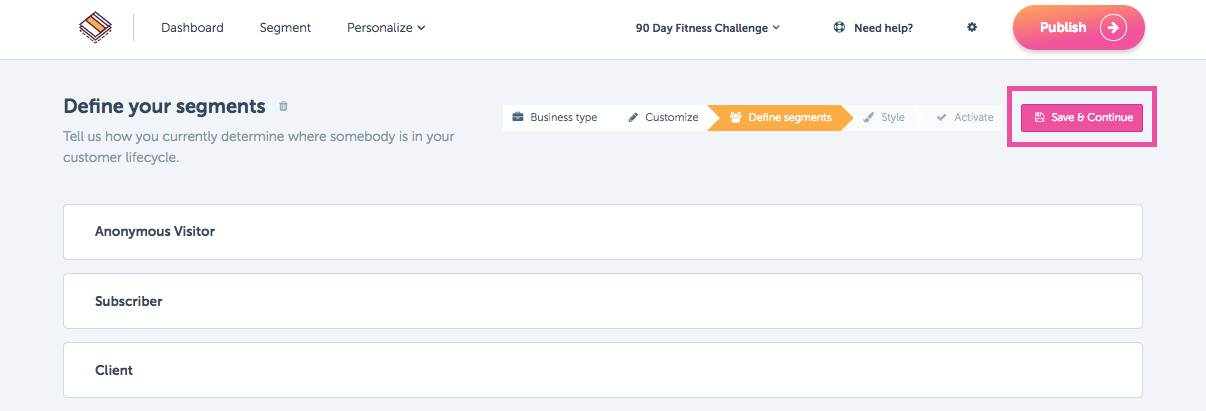Click the app logo icon
The height and width of the screenshot is (411, 1206).
[x=95, y=27]
